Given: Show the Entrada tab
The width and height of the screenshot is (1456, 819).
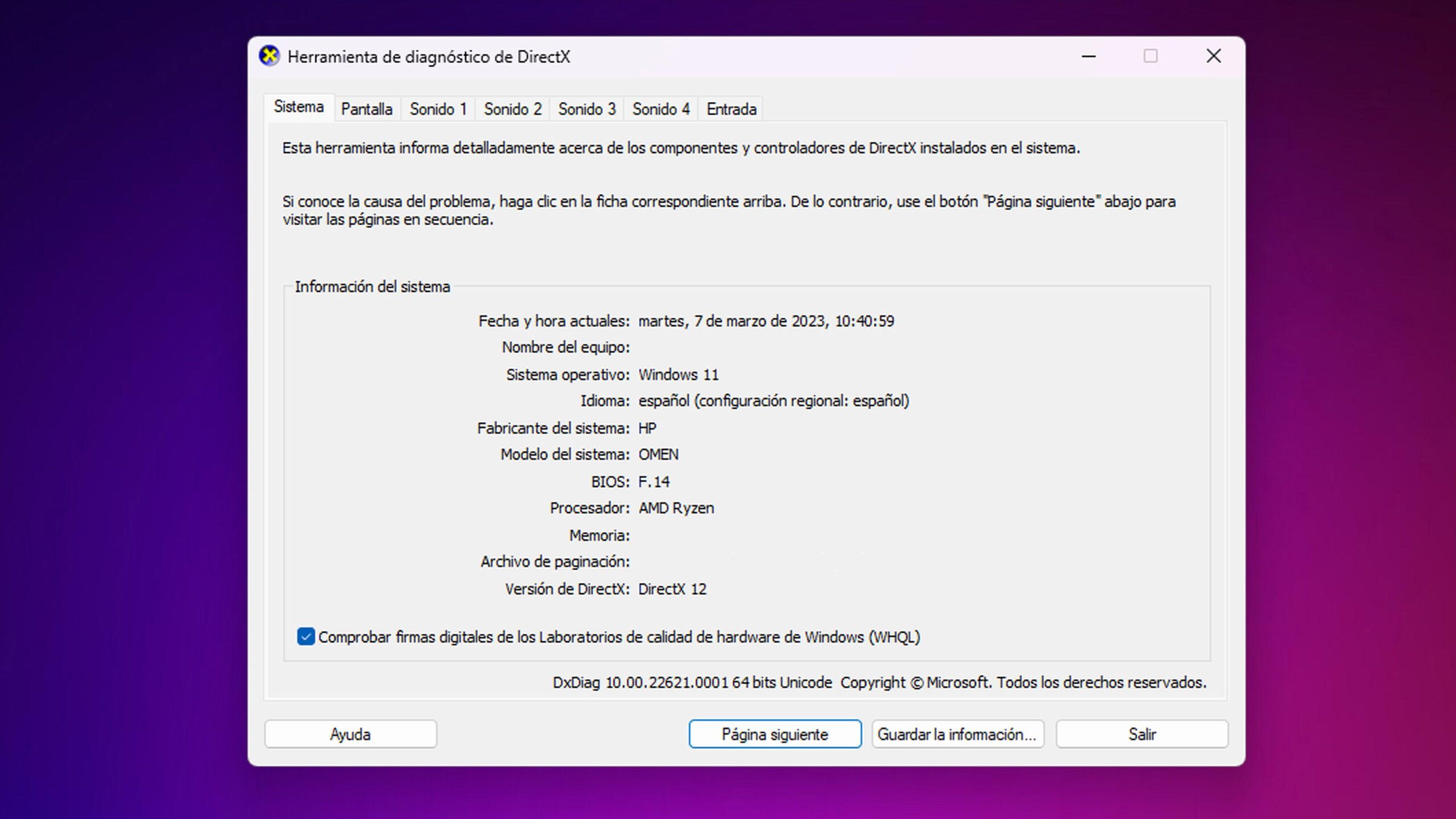Looking at the screenshot, I should coord(731,109).
